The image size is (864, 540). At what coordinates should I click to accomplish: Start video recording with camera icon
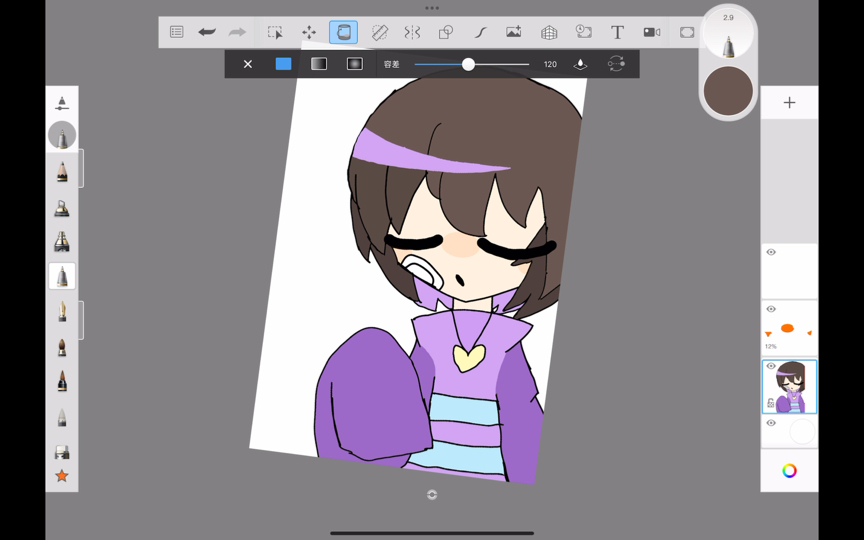pos(652,32)
